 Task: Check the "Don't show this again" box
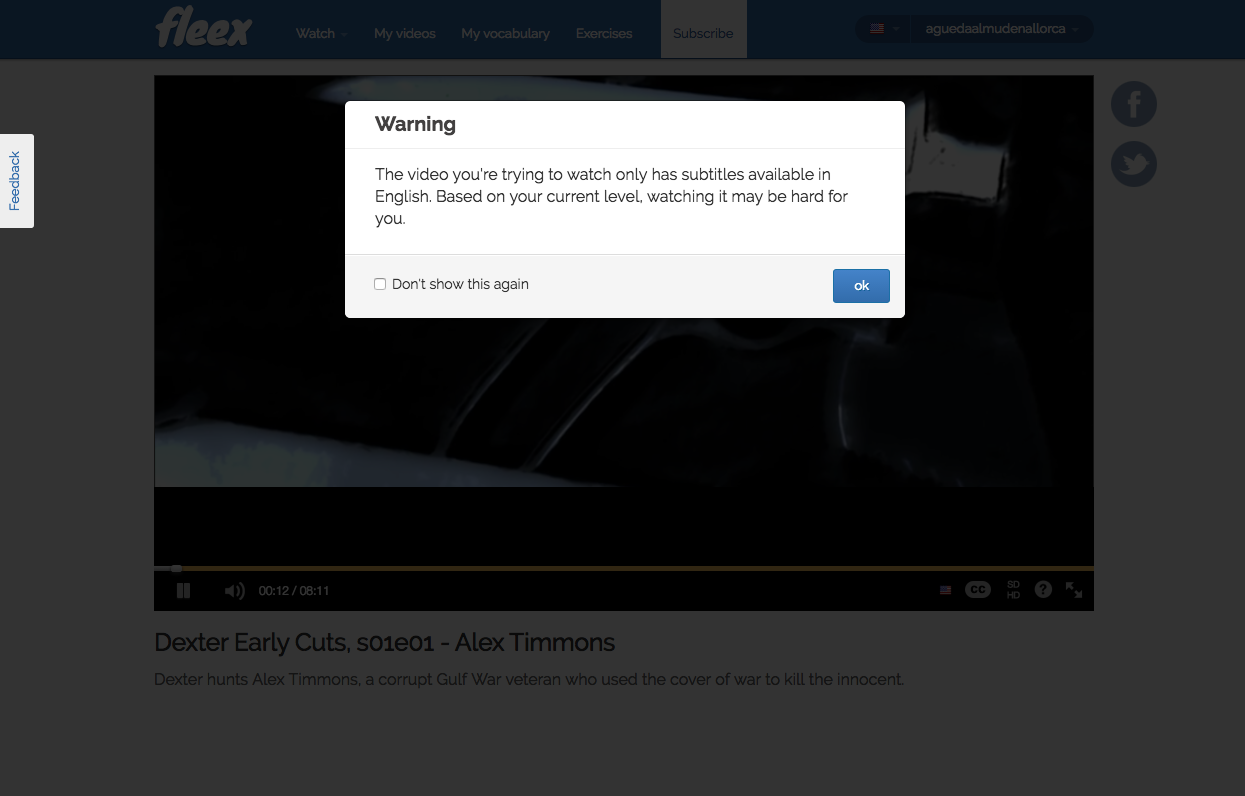point(380,284)
